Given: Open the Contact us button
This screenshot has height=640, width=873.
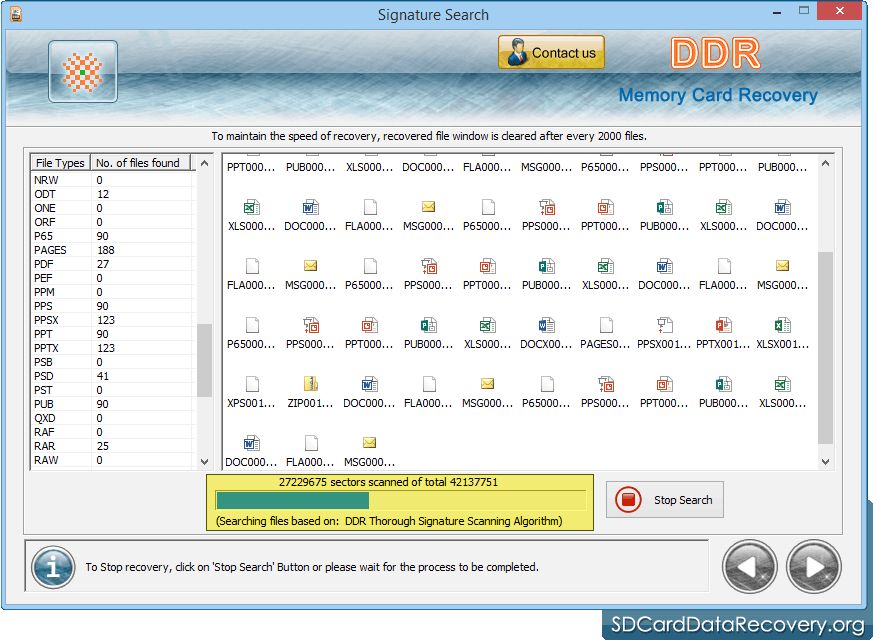Looking at the screenshot, I should tap(551, 53).
